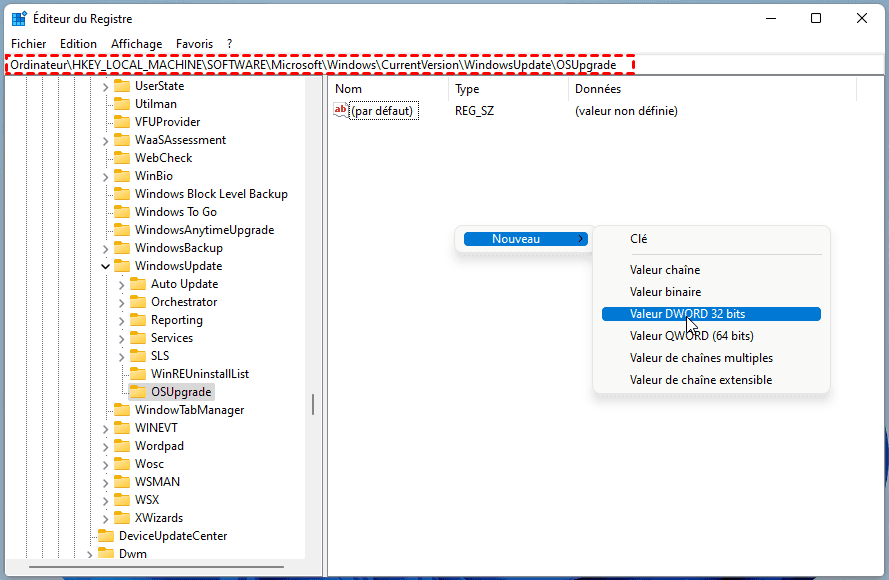This screenshot has width=889, height=580.
Task: Click the XWizards folder icon
Action: pyautogui.click(x=122, y=518)
